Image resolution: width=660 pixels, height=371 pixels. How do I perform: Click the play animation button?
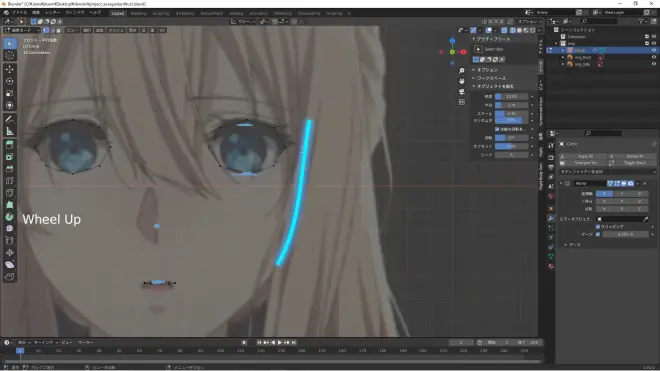279,342
